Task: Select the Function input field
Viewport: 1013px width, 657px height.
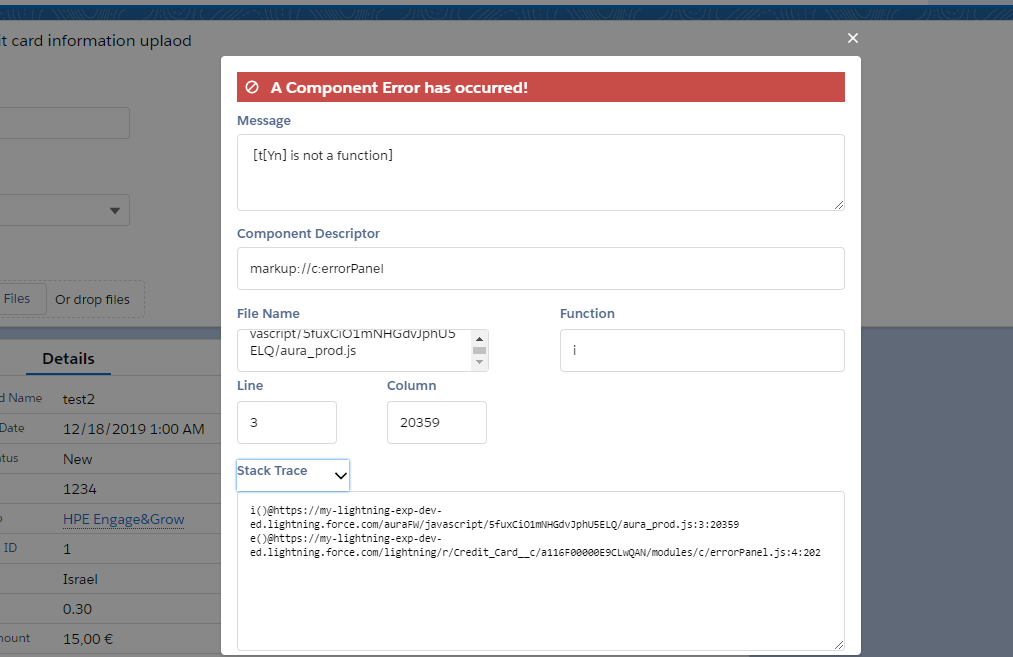Action: tap(701, 350)
